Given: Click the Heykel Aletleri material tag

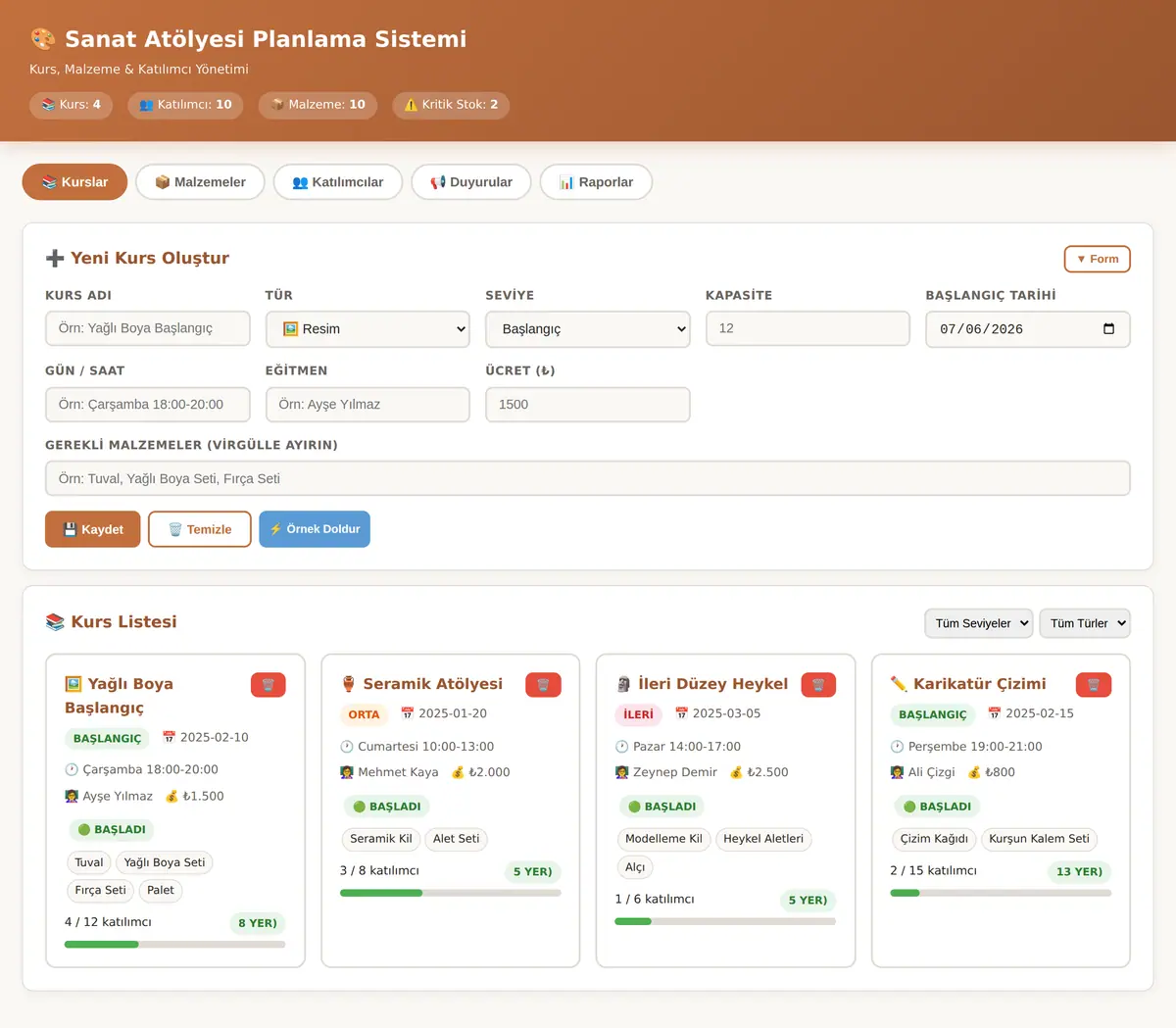Looking at the screenshot, I should coord(763,839).
